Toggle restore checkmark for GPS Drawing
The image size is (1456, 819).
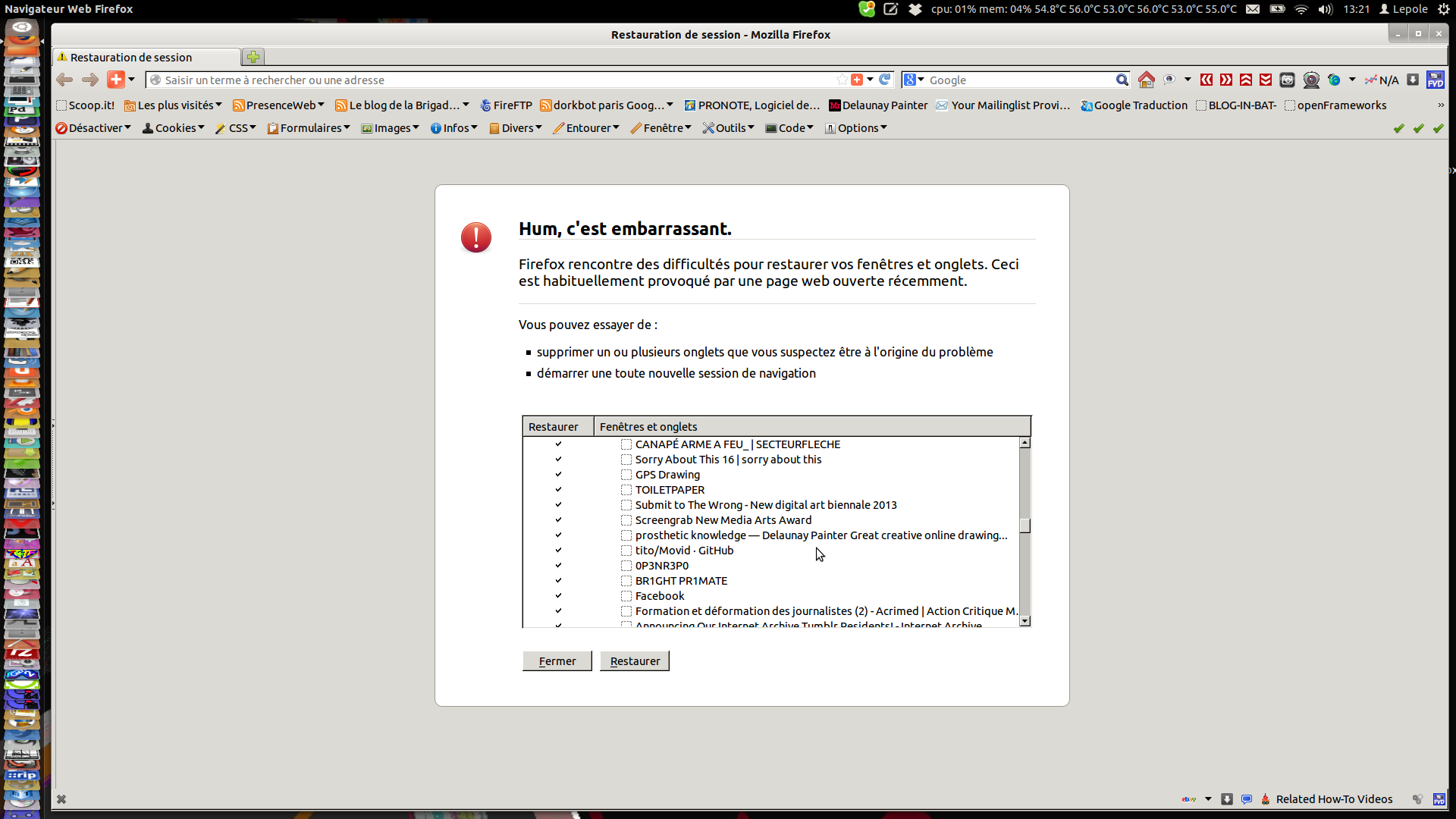[558, 475]
